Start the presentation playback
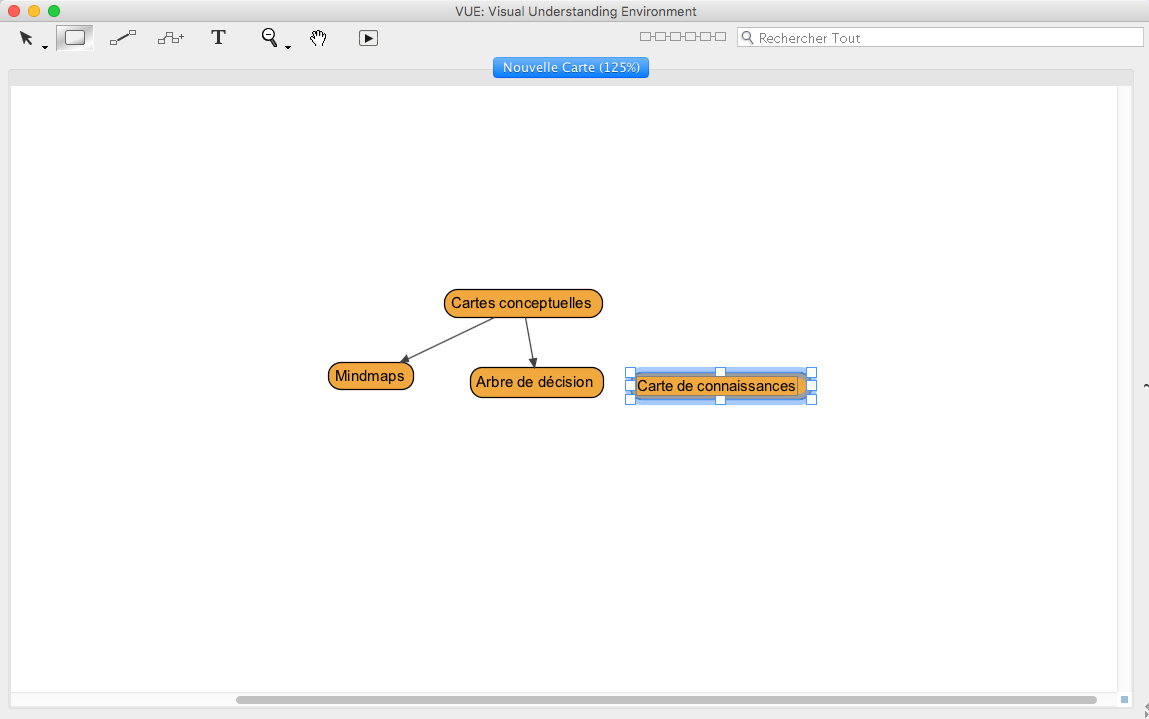Screen dimensions: 1149x719 [368, 38]
